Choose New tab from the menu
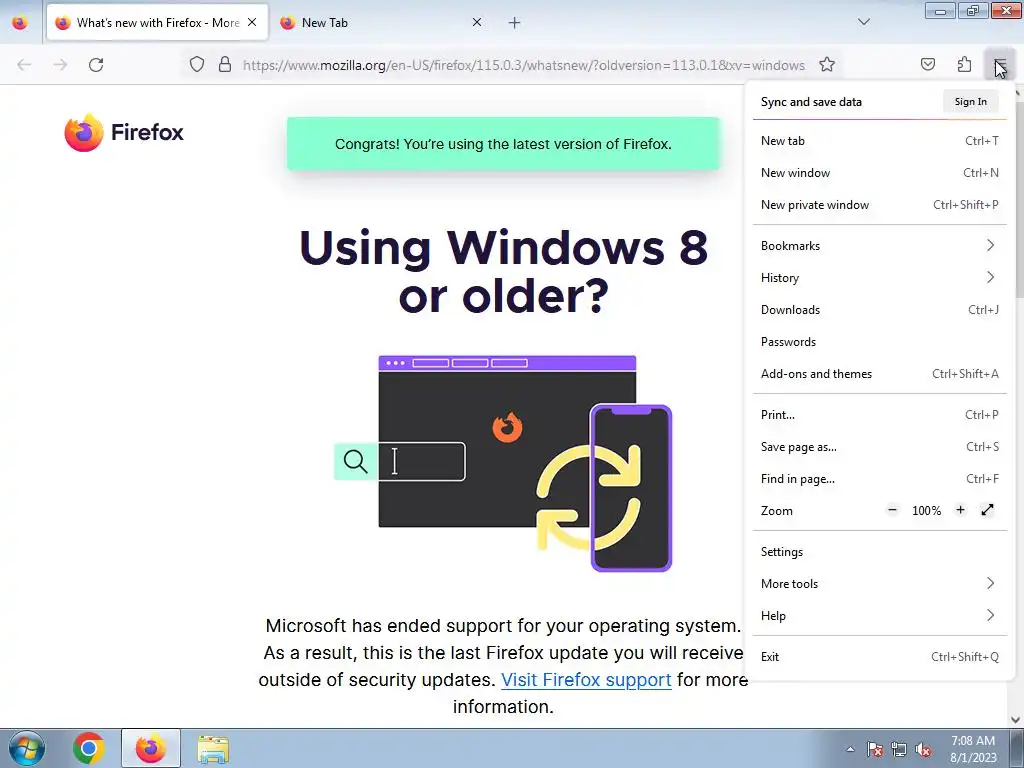The width and height of the screenshot is (1024, 768). pyautogui.click(x=880, y=141)
